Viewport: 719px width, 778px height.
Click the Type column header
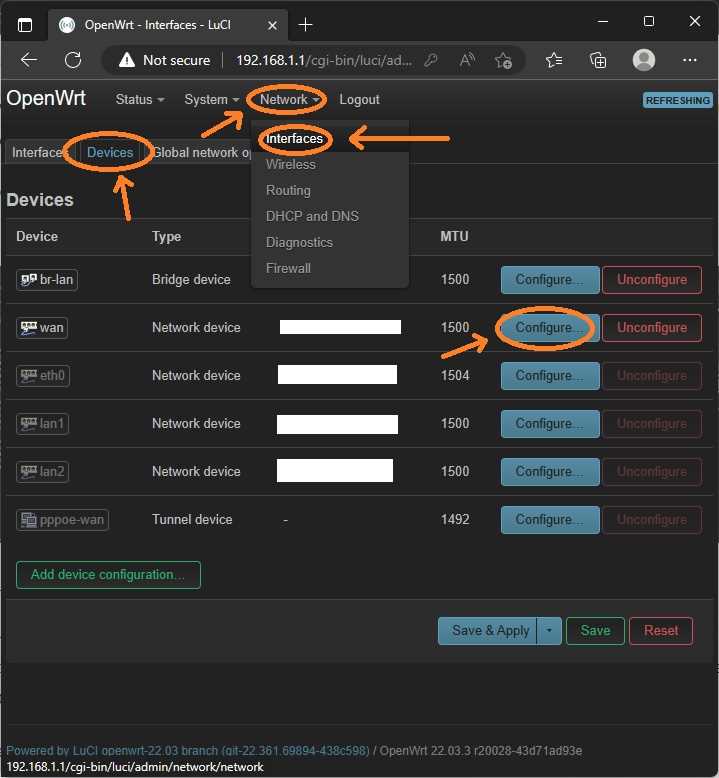[166, 237]
